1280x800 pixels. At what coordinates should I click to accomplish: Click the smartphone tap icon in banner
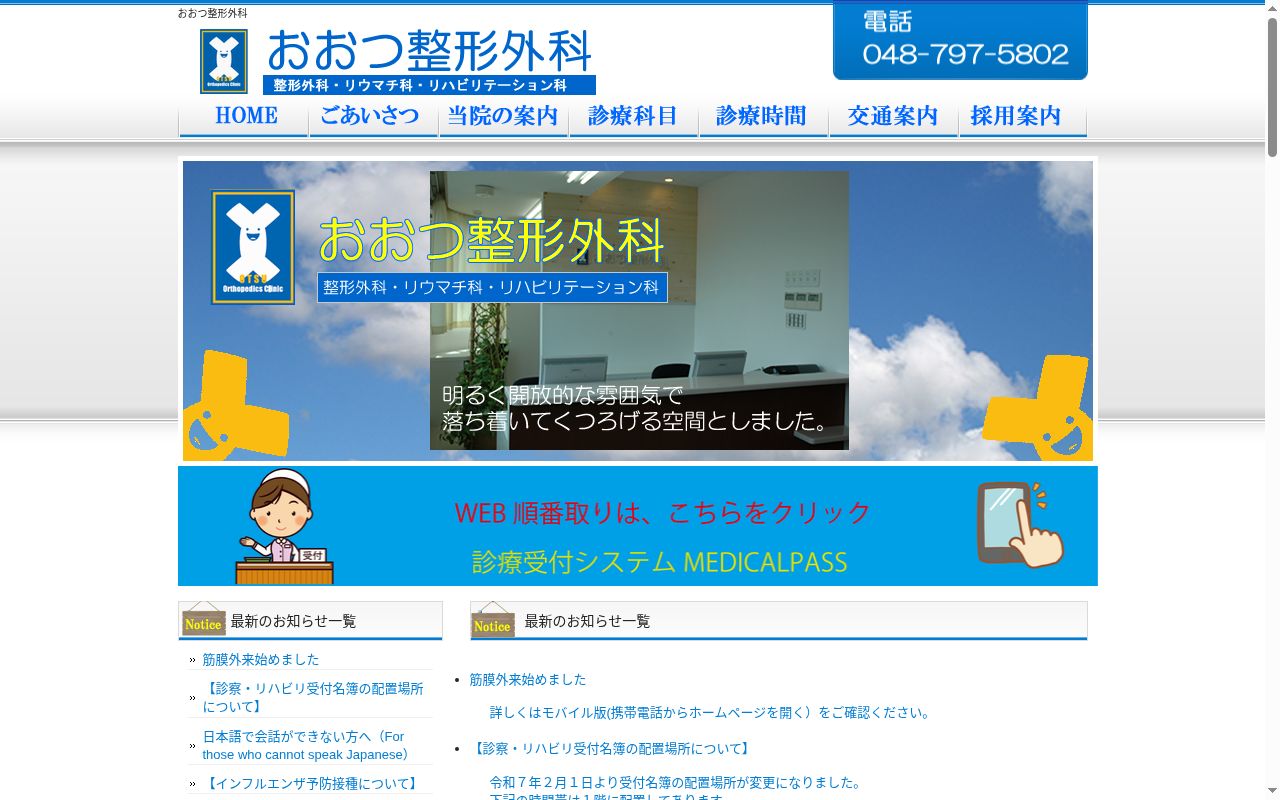point(1020,525)
